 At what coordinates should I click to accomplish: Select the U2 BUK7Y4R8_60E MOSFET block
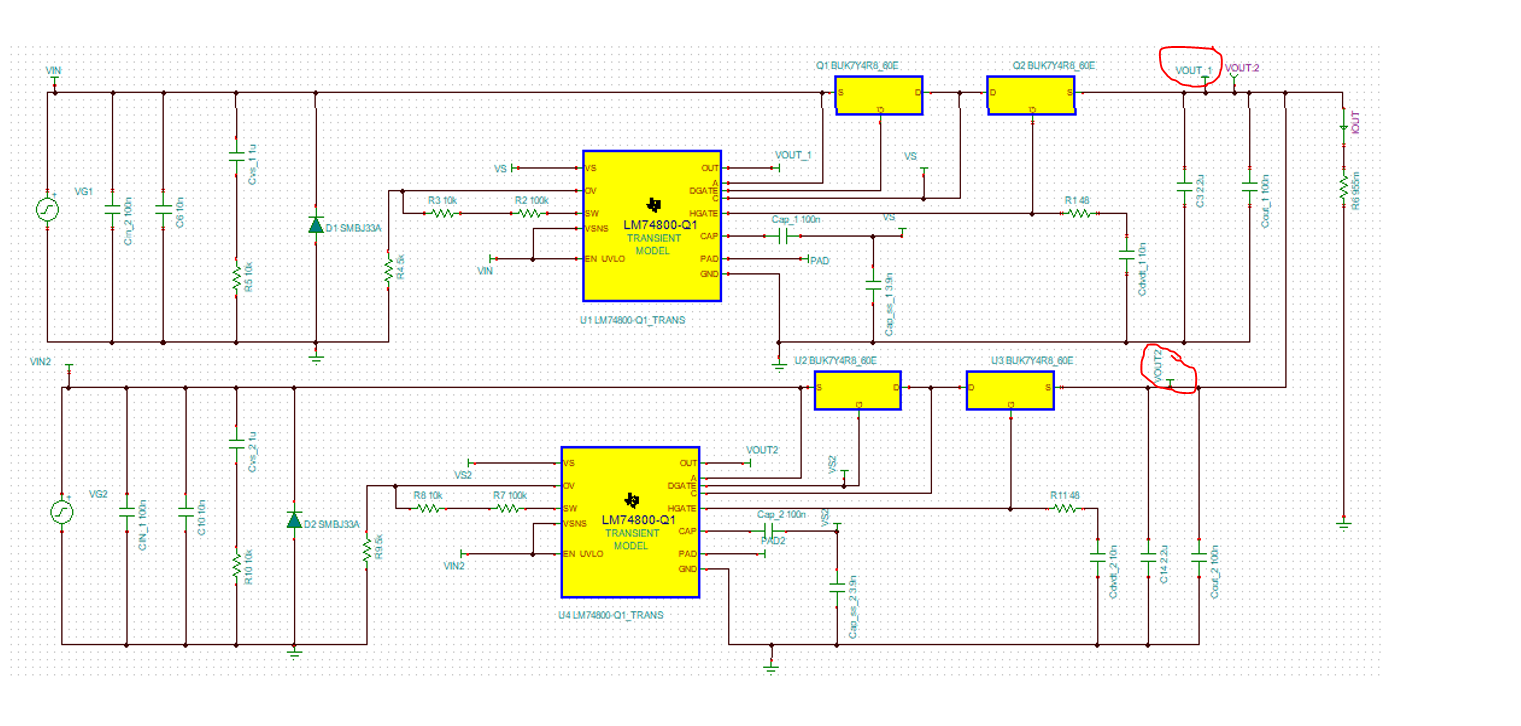point(857,390)
